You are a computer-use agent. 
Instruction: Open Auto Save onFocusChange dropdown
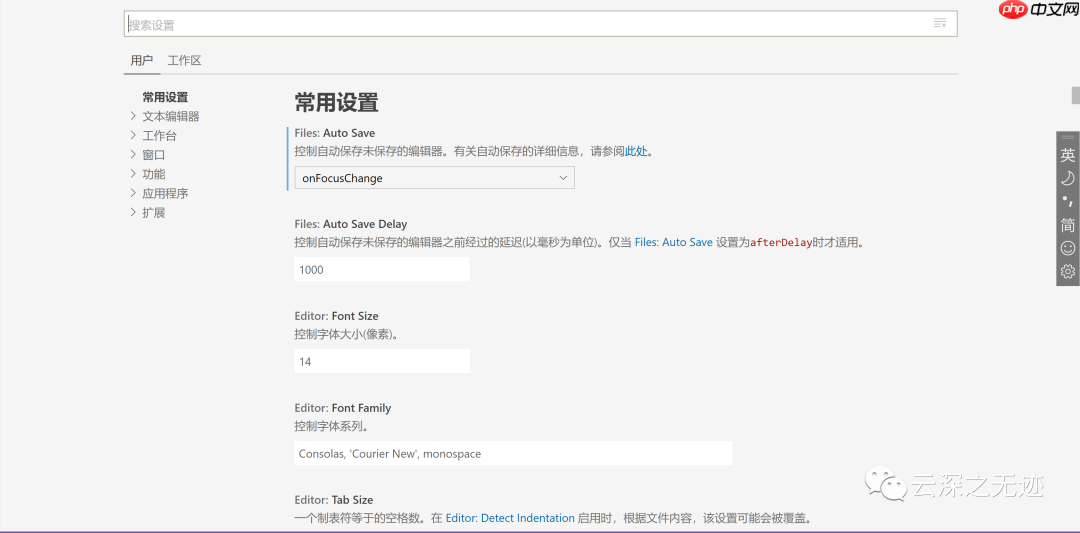(x=435, y=178)
